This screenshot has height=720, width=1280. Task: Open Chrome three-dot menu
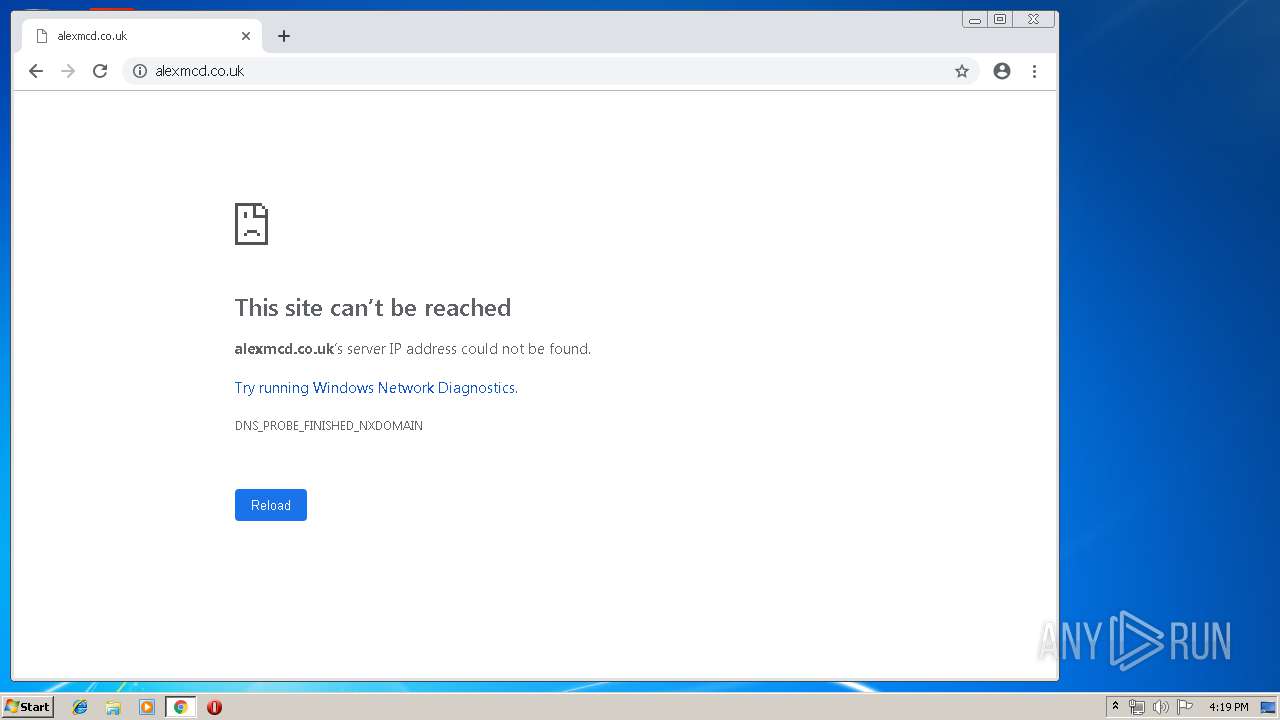(1034, 71)
